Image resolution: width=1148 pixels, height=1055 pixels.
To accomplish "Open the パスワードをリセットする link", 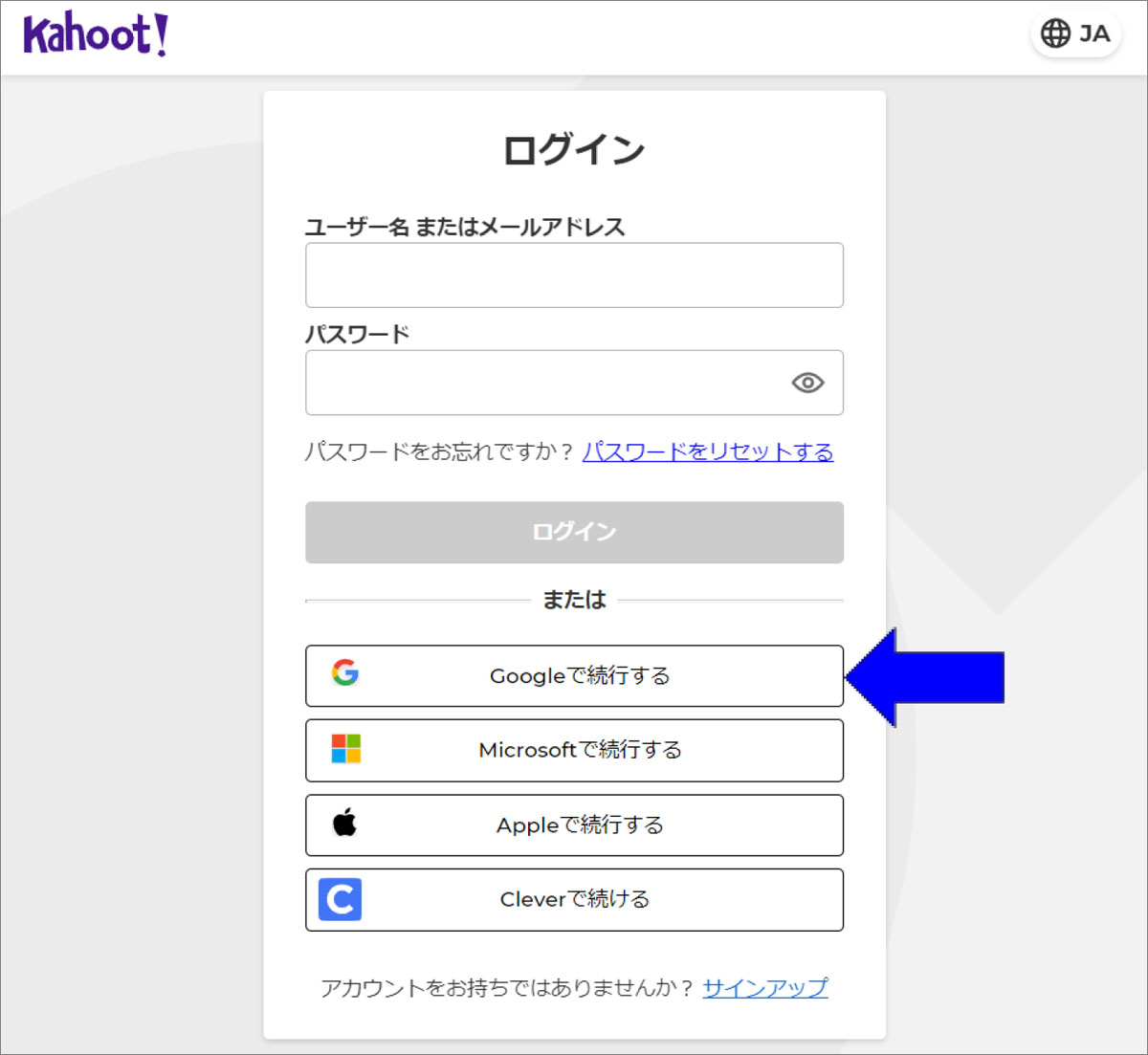I will click(x=708, y=451).
